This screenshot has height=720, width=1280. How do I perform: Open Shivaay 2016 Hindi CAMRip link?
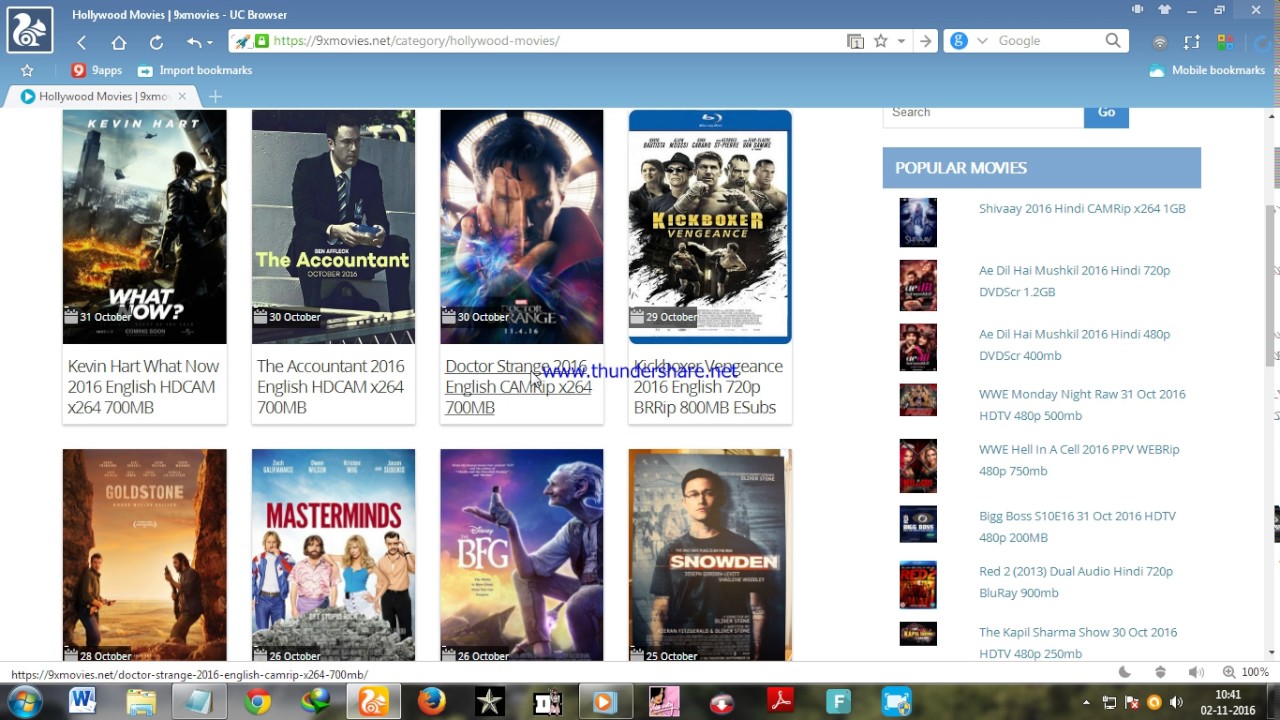[1082, 209]
